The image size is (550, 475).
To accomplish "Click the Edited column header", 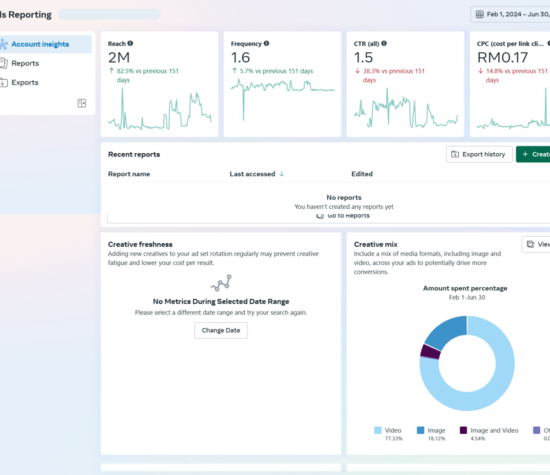I will pyautogui.click(x=362, y=174).
